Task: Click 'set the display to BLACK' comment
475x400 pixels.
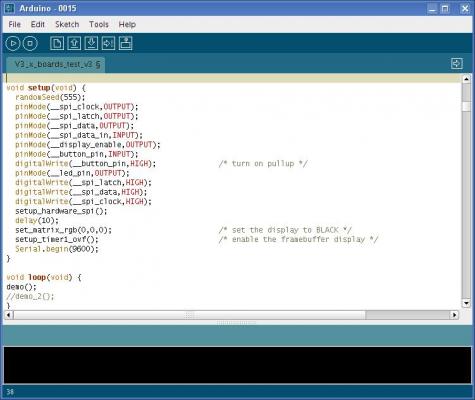Action: point(285,230)
